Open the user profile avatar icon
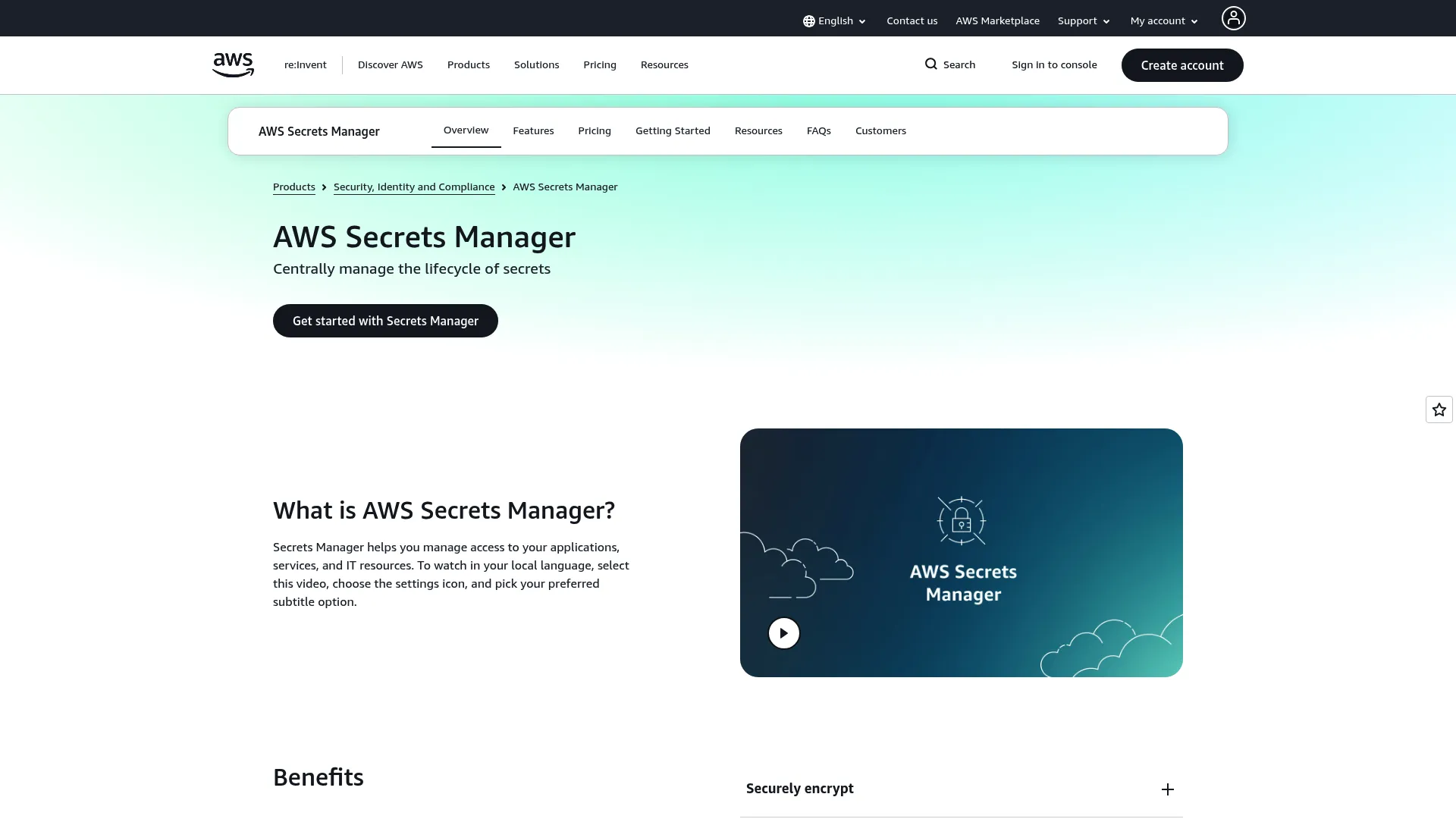 (1233, 18)
